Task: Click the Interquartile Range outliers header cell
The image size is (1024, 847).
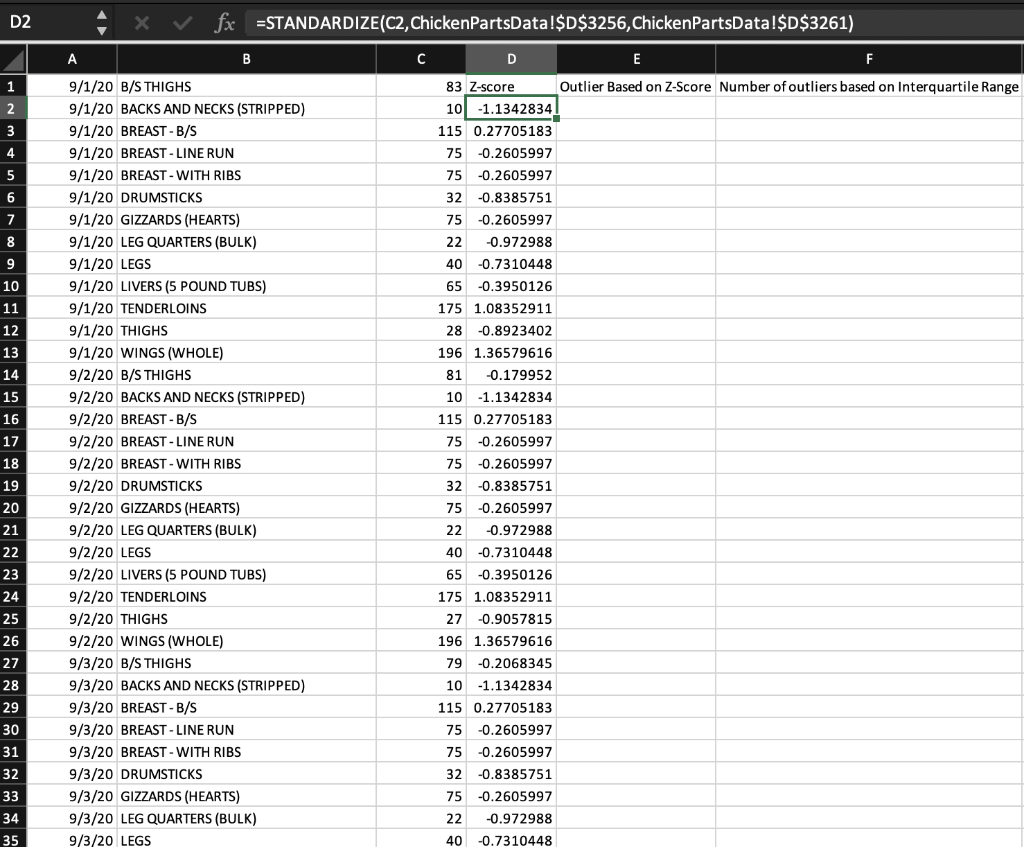Action: [x=868, y=86]
